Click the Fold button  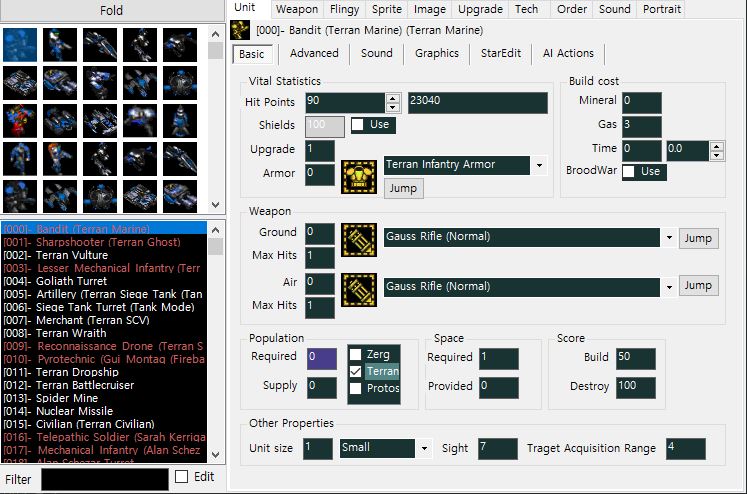click(111, 10)
